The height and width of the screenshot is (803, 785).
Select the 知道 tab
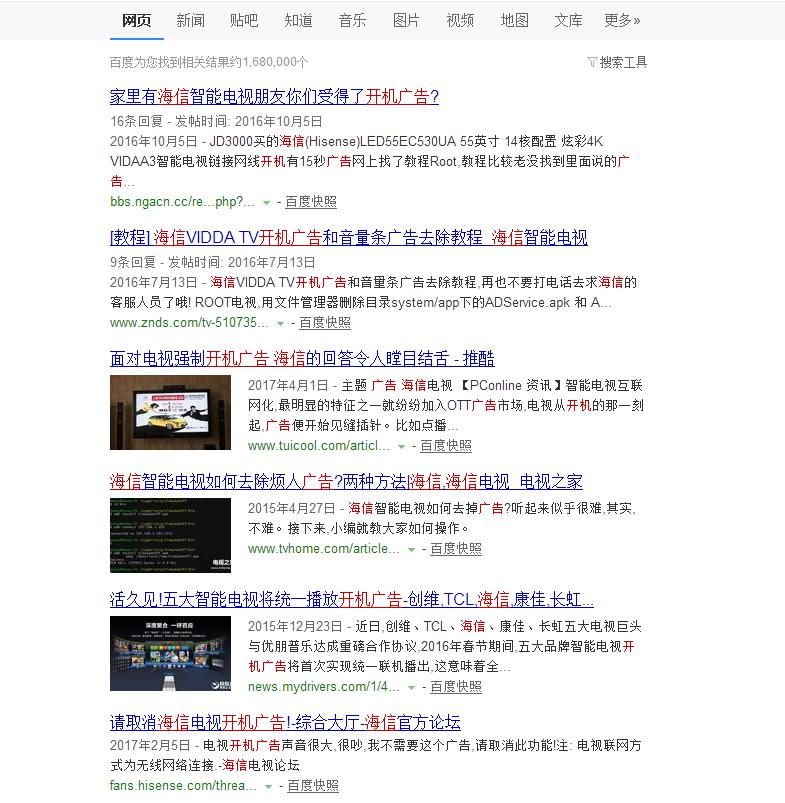point(299,20)
